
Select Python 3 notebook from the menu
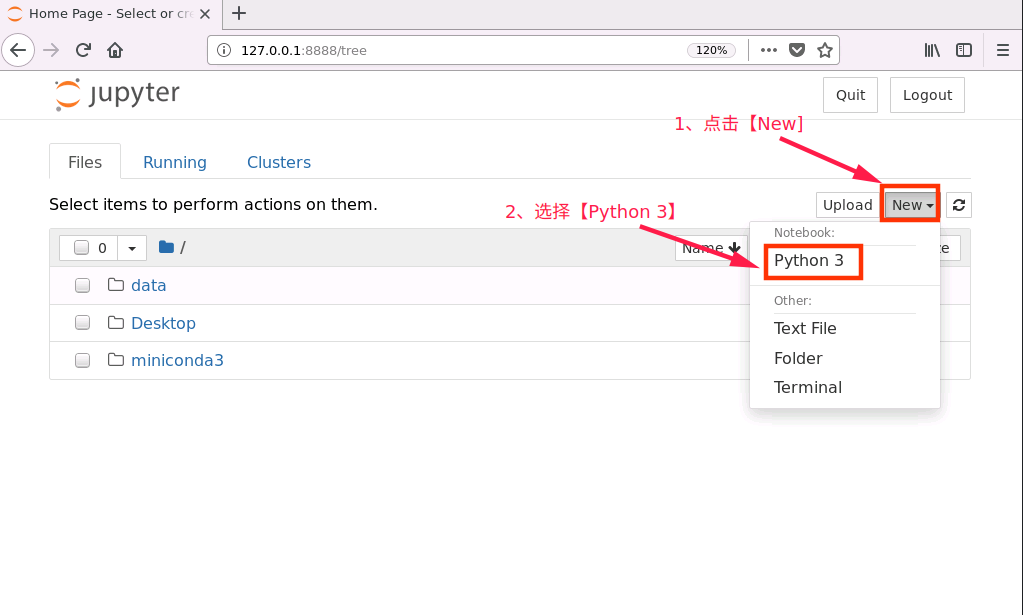pos(809,261)
